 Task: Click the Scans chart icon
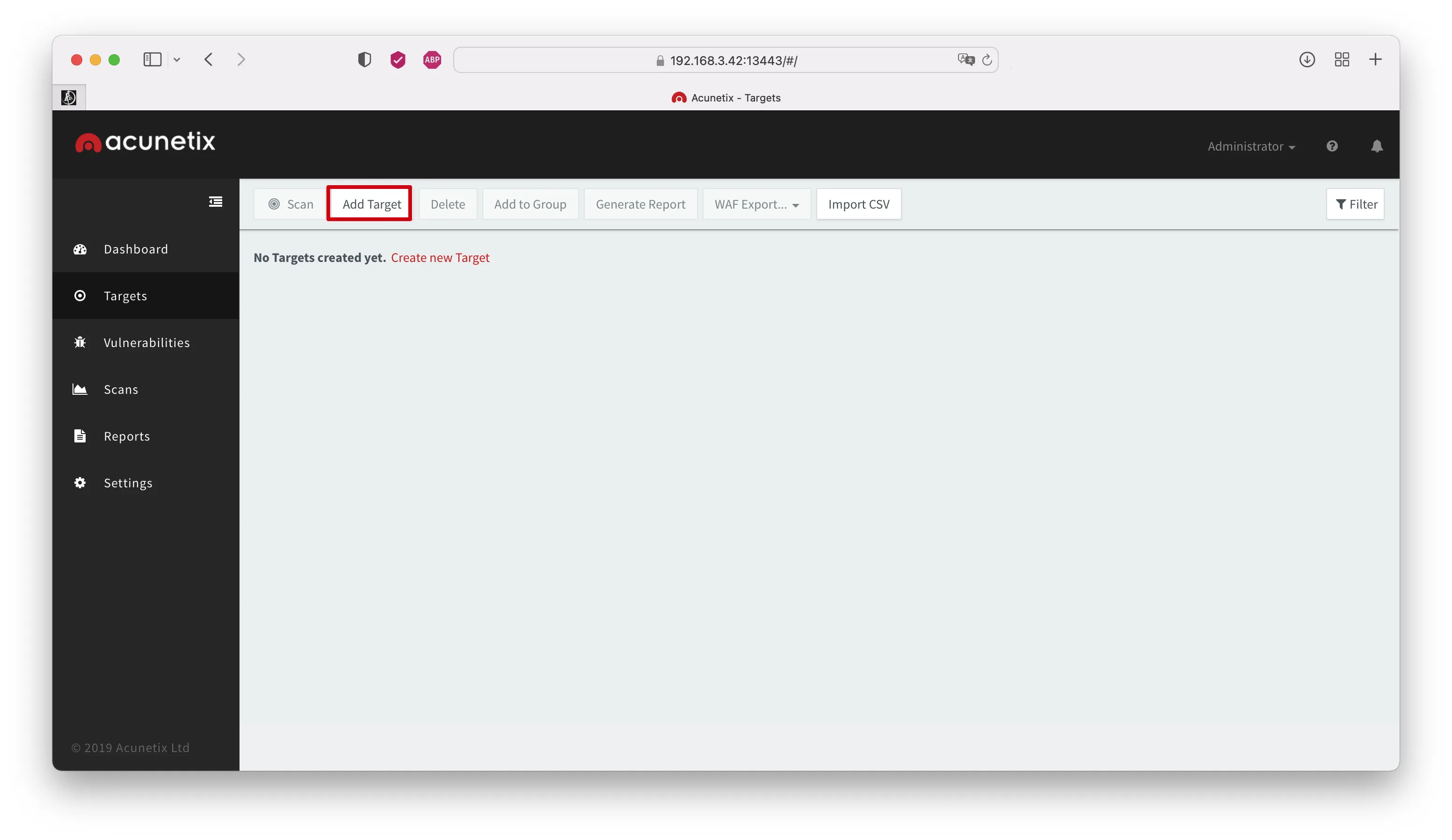tap(80, 390)
